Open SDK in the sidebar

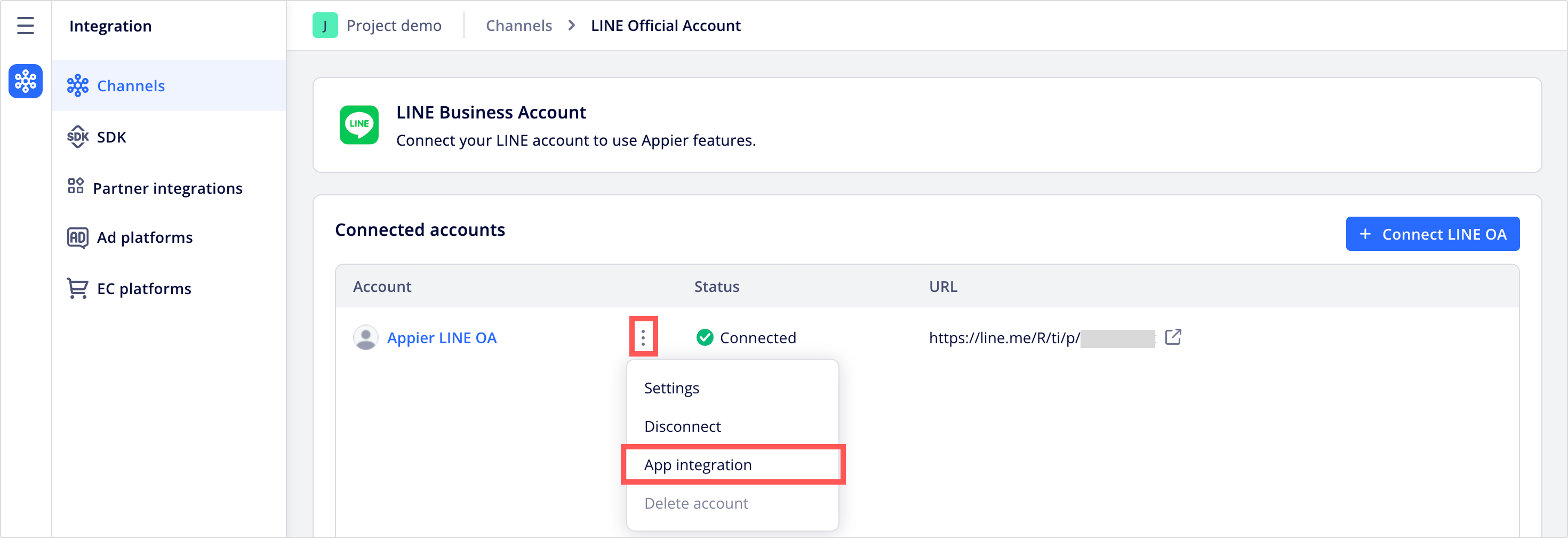tap(169, 137)
